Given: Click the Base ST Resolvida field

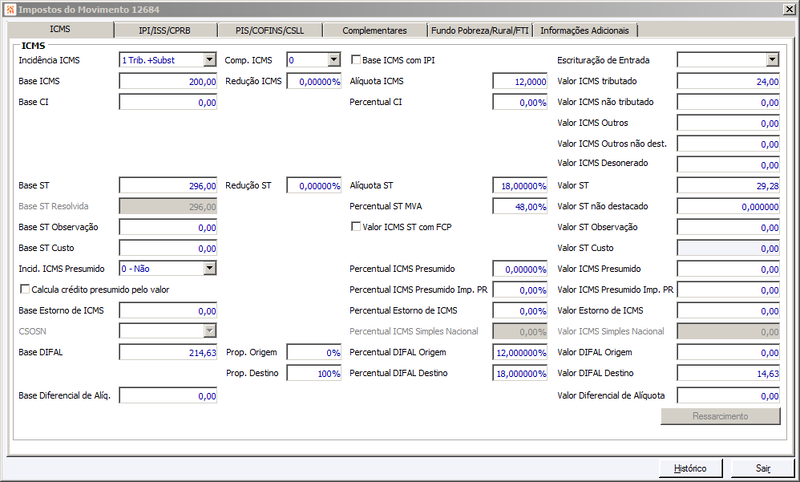Looking at the screenshot, I should point(168,206).
